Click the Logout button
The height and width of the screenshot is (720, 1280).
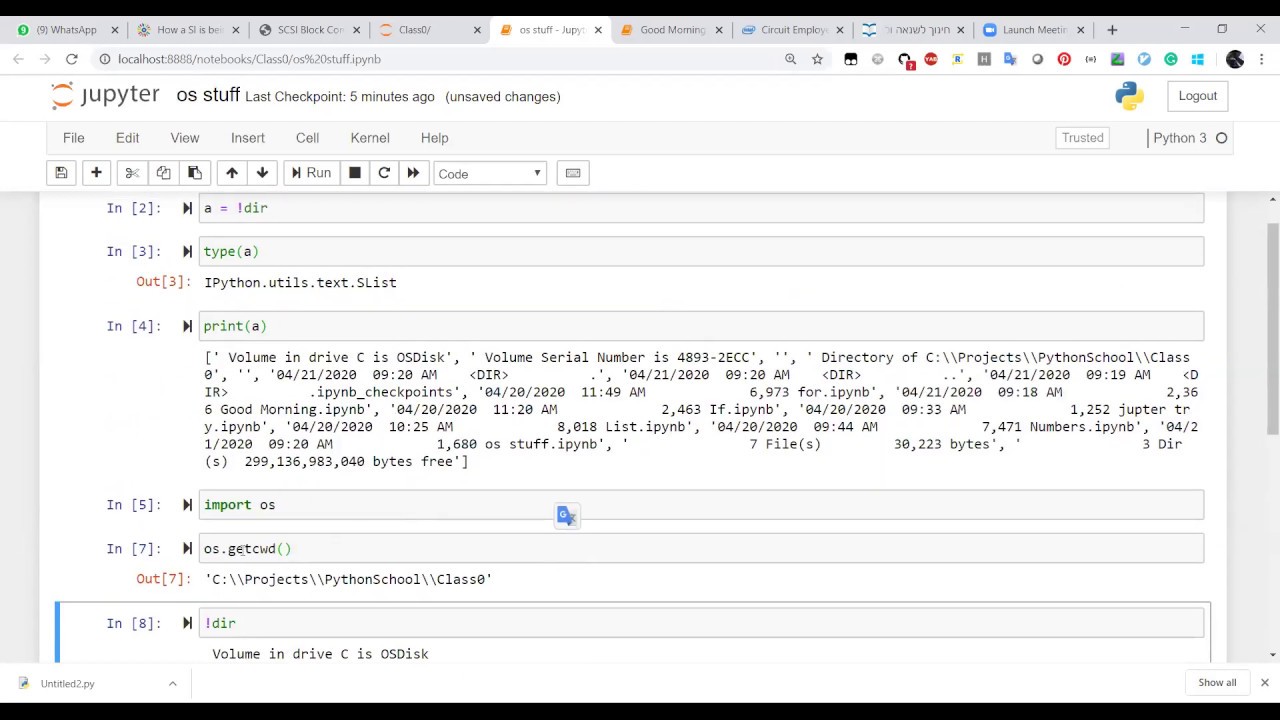(x=1197, y=96)
